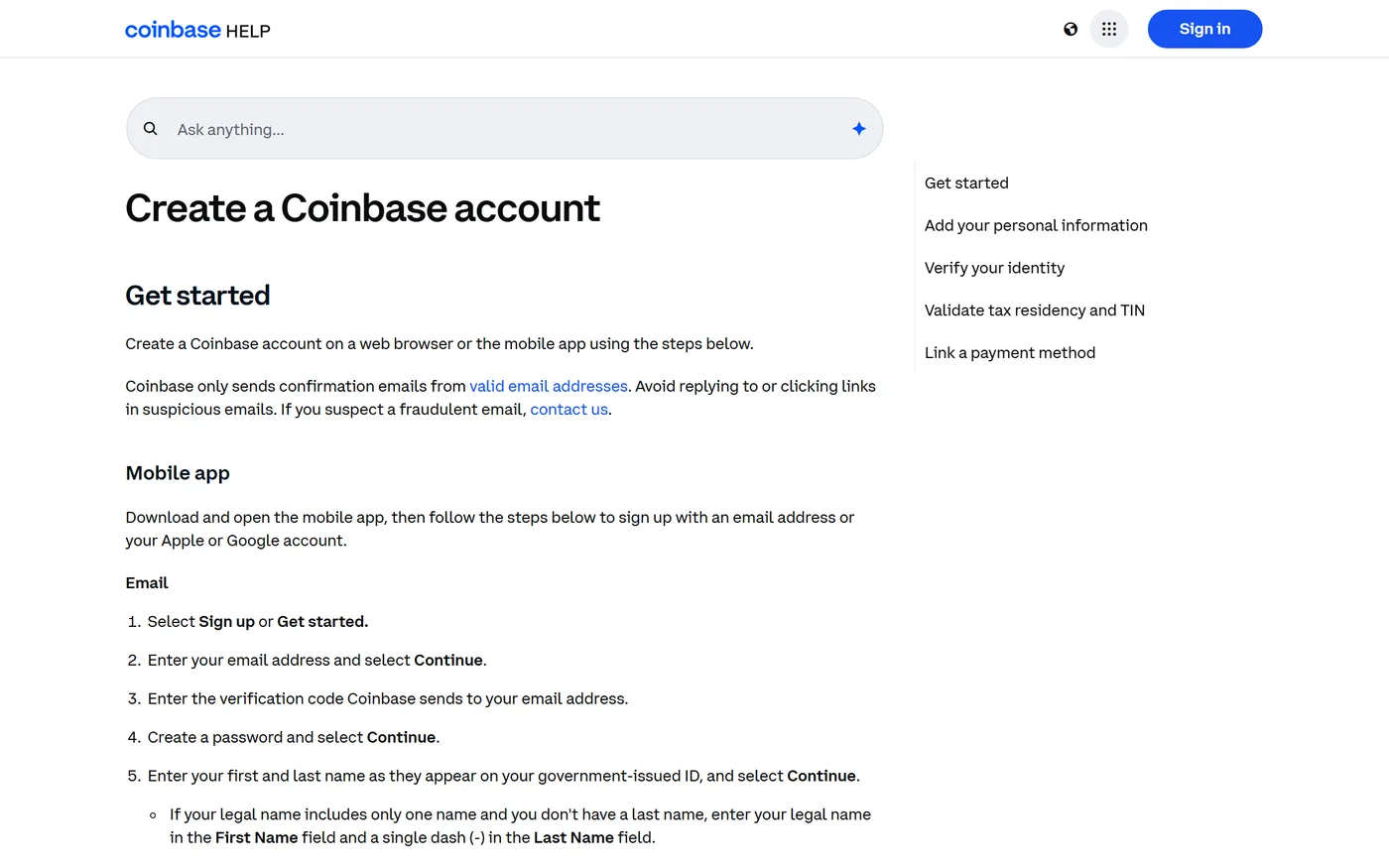Click the paragraph starting 'Download and open the mobile app'
Screen dimensions: 1389x868
[x=490, y=529]
